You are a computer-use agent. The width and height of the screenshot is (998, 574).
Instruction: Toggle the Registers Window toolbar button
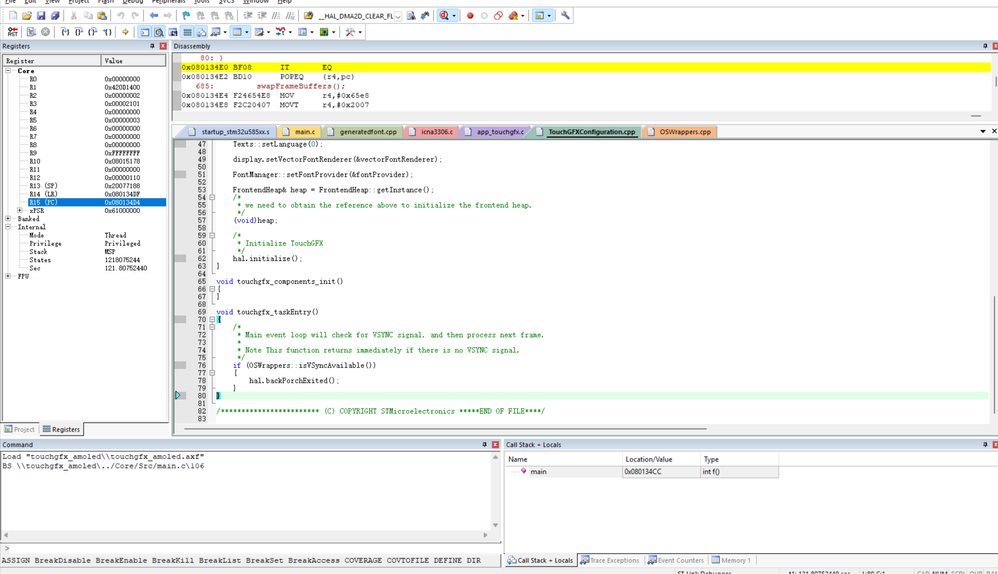[187, 32]
